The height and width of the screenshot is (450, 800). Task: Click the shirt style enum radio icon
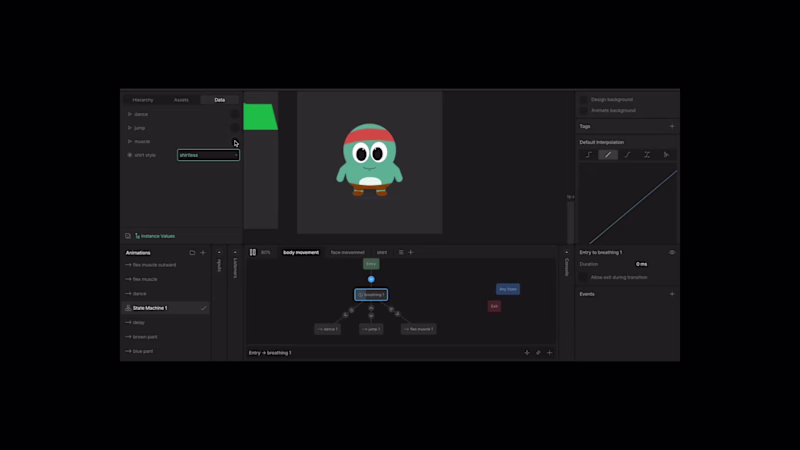(130, 155)
